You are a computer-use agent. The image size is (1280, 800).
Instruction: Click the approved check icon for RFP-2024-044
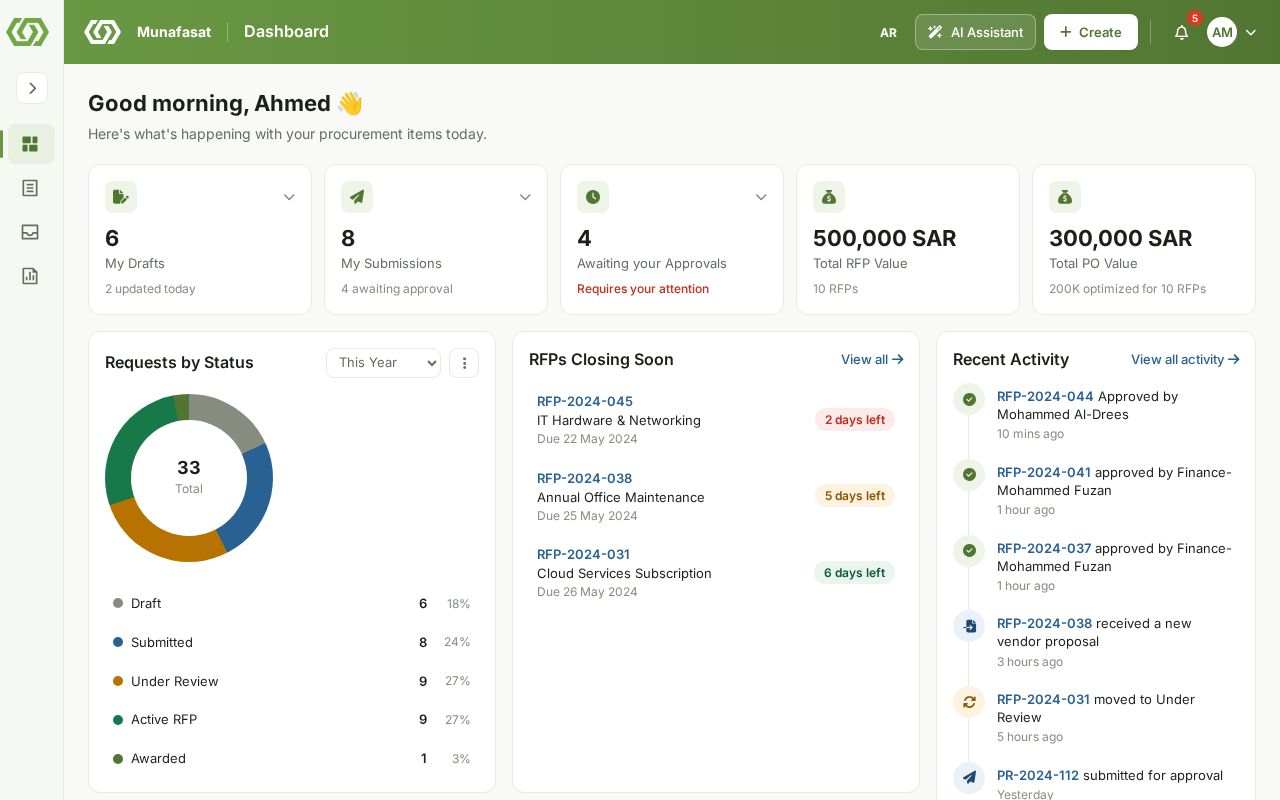coord(969,399)
